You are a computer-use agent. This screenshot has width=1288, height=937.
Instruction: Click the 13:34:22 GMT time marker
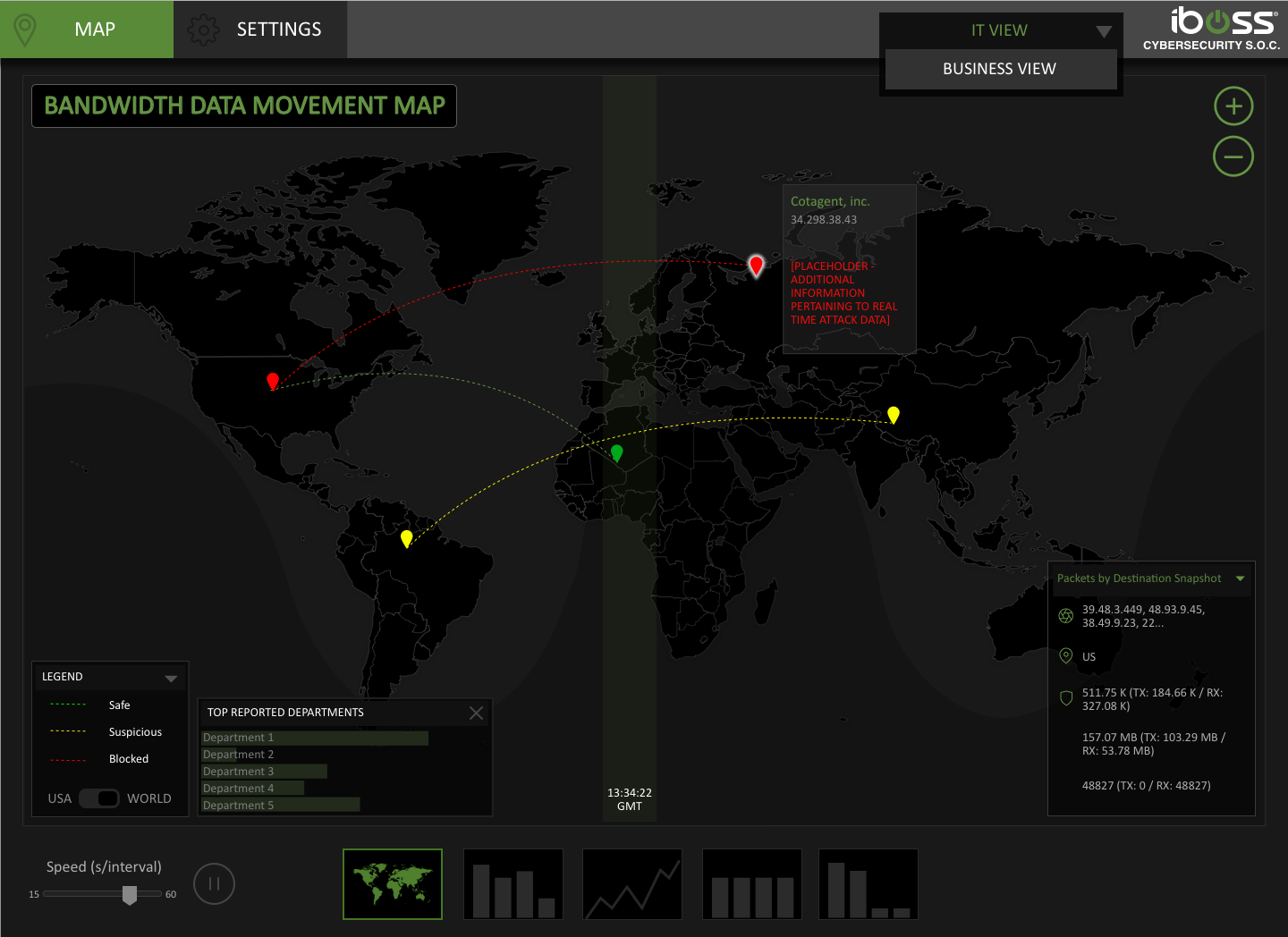[630, 799]
